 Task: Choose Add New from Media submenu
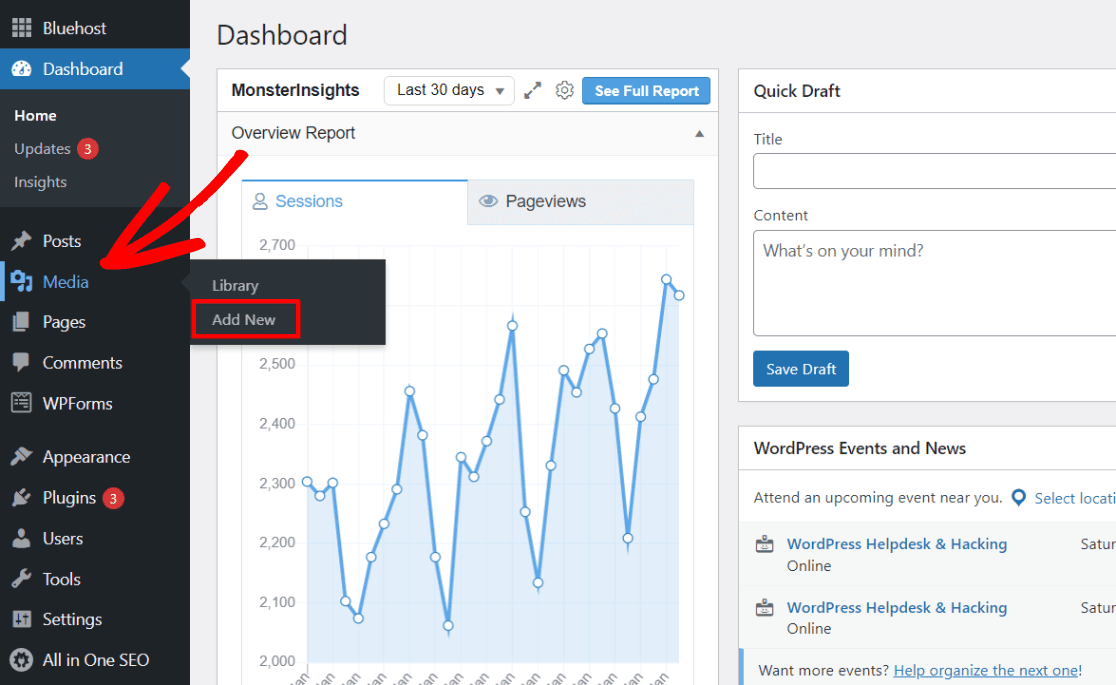244,320
